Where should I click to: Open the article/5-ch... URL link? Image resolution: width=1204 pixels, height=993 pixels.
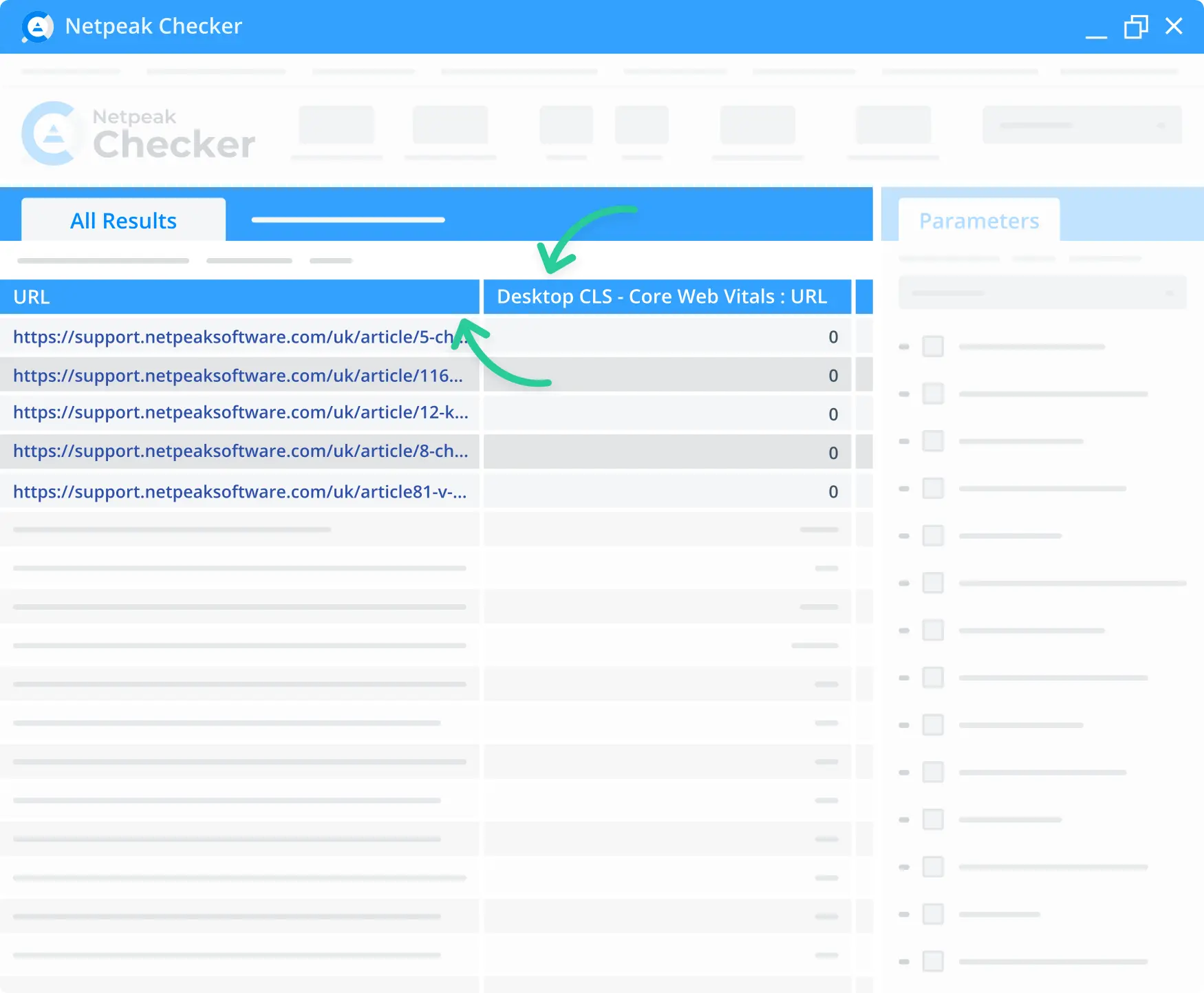(239, 337)
